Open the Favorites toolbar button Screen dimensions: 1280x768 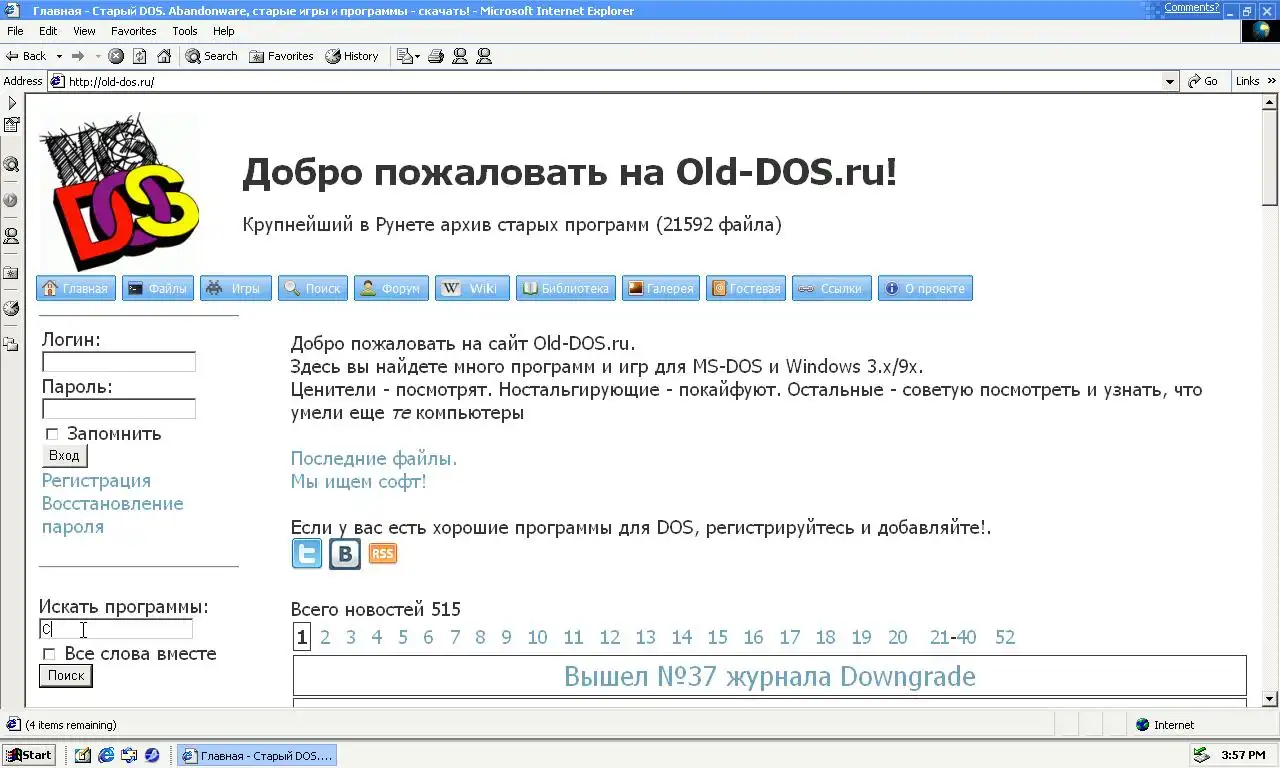(x=282, y=56)
